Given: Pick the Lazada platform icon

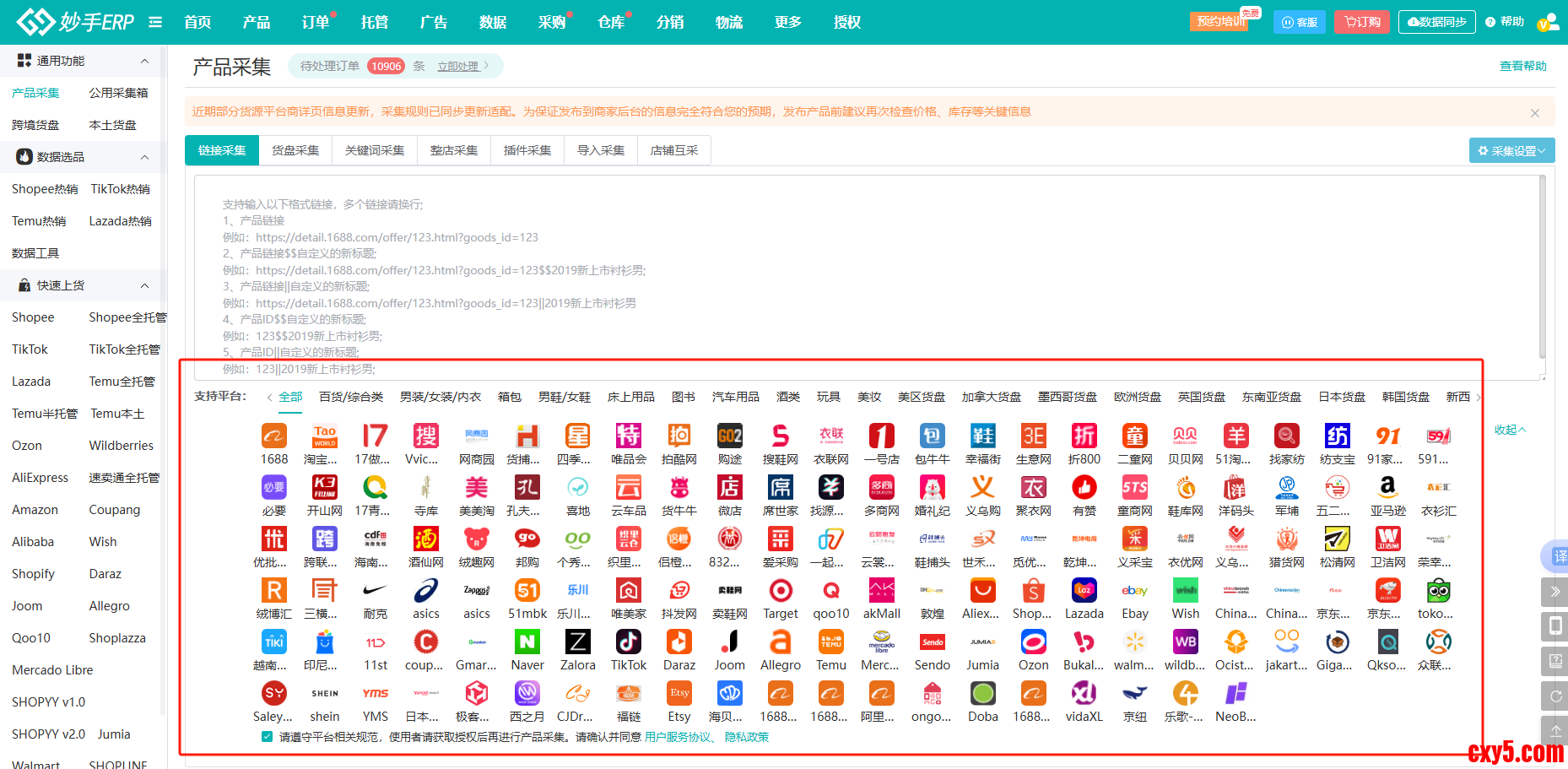Looking at the screenshot, I should pyautogui.click(x=1084, y=591).
